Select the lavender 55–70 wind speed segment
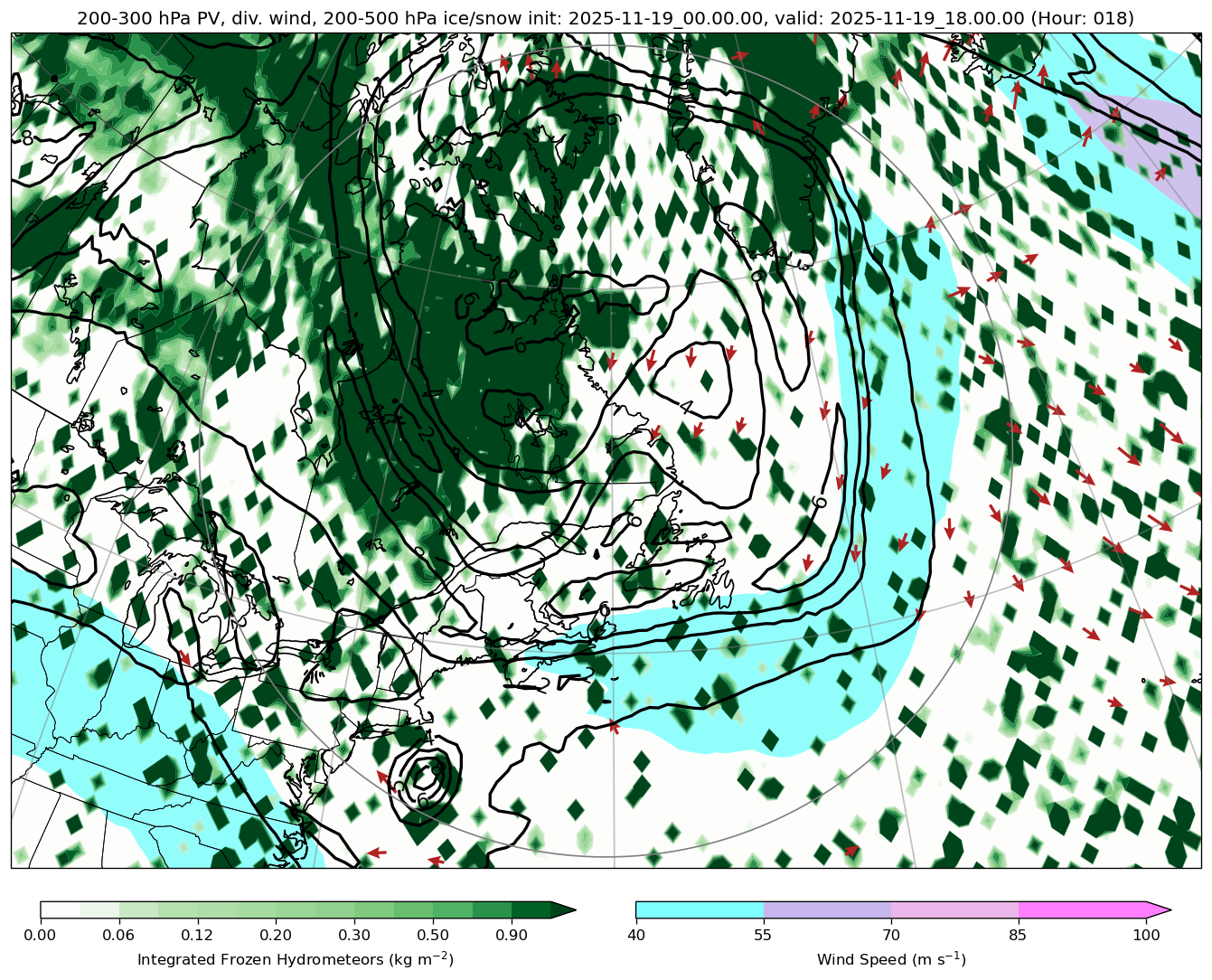Image resolution: width=1212 pixels, height=980 pixels. [x=827, y=909]
